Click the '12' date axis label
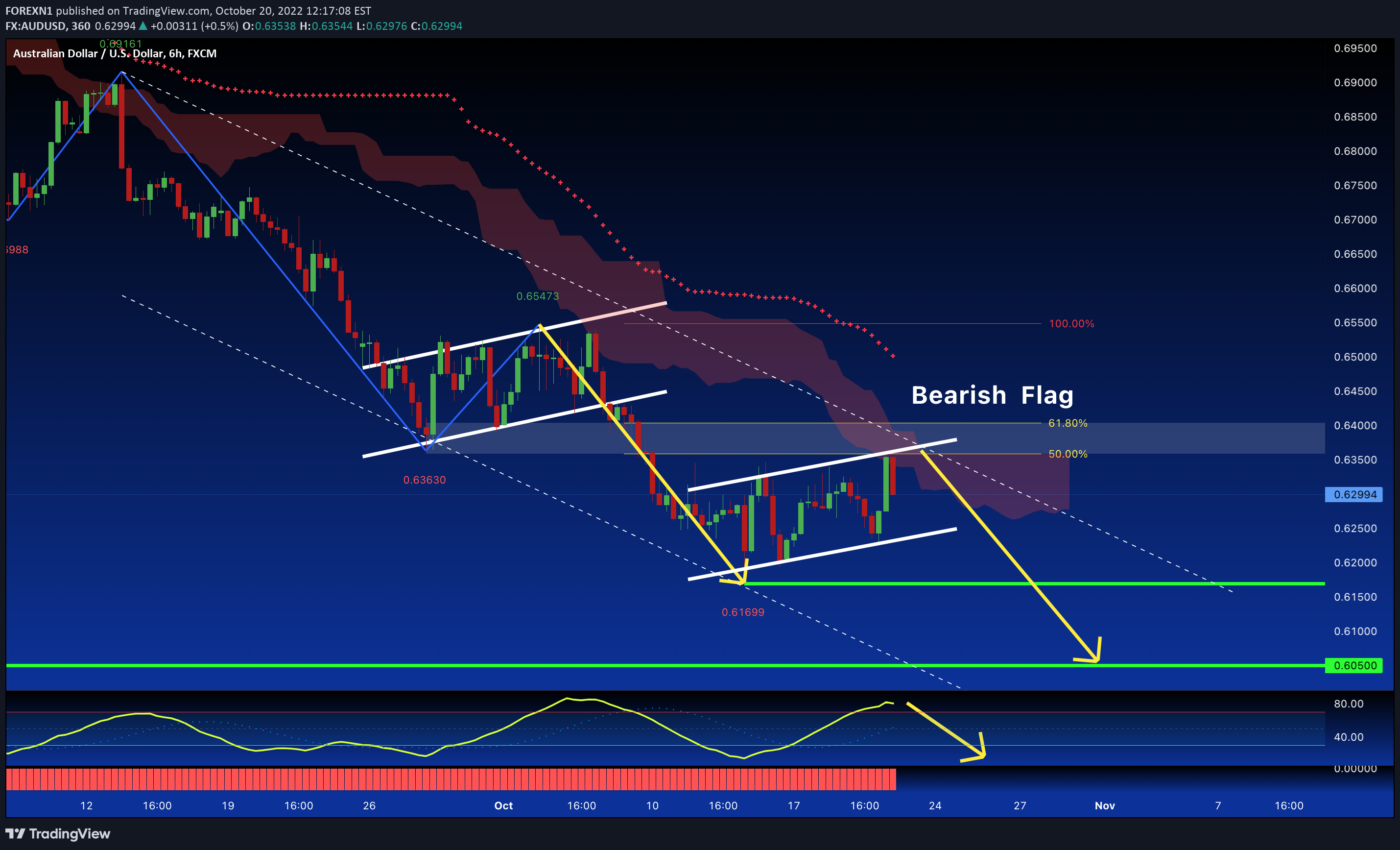This screenshot has height=850, width=1400. pos(86,805)
